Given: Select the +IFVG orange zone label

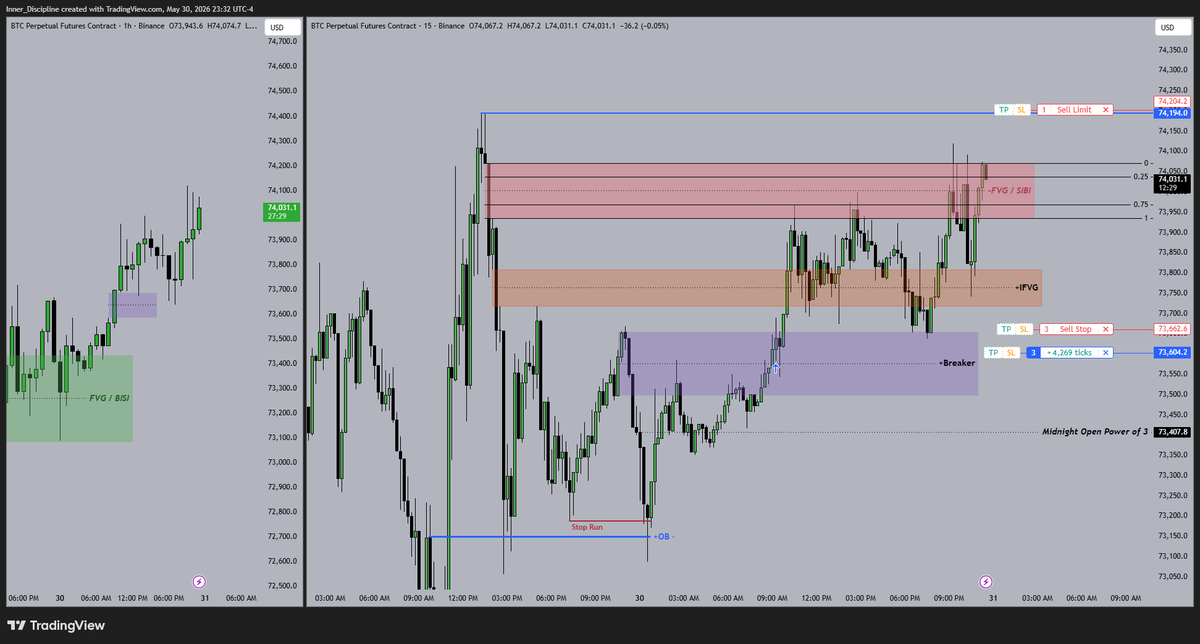Looking at the screenshot, I should (x=1027, y=287).
